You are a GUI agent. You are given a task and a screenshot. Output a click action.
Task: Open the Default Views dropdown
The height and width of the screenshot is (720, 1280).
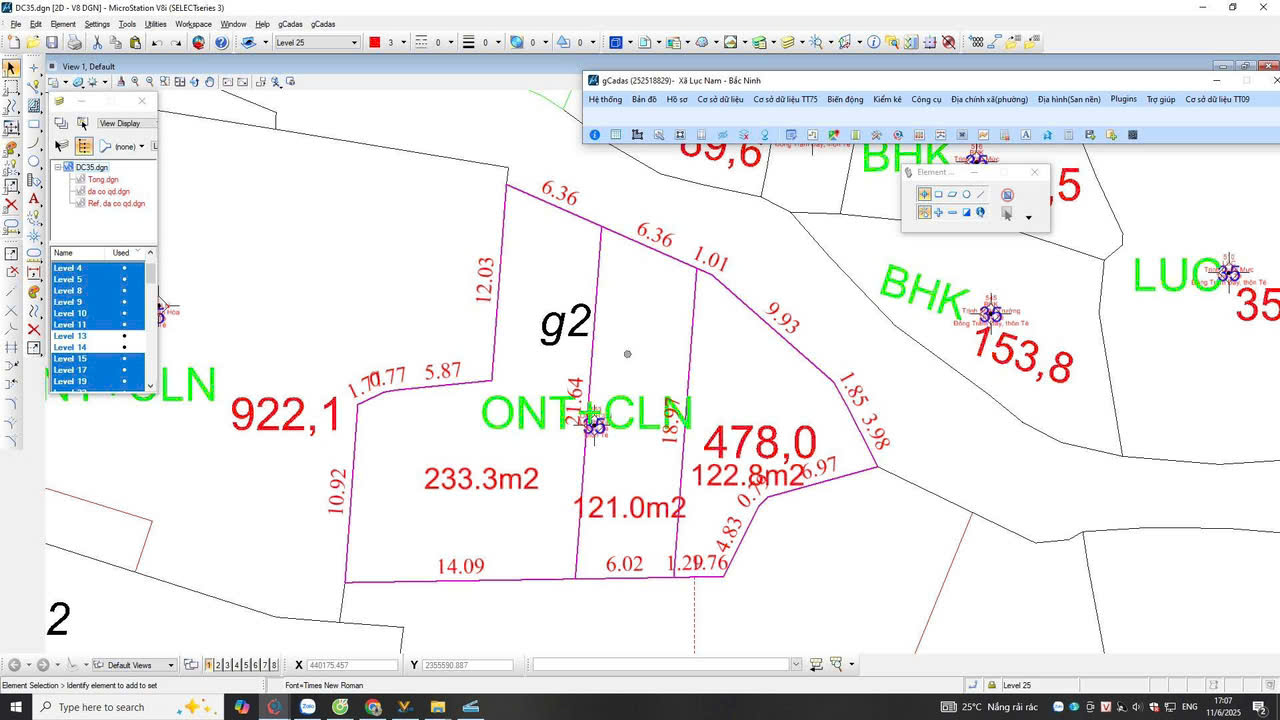171,665
